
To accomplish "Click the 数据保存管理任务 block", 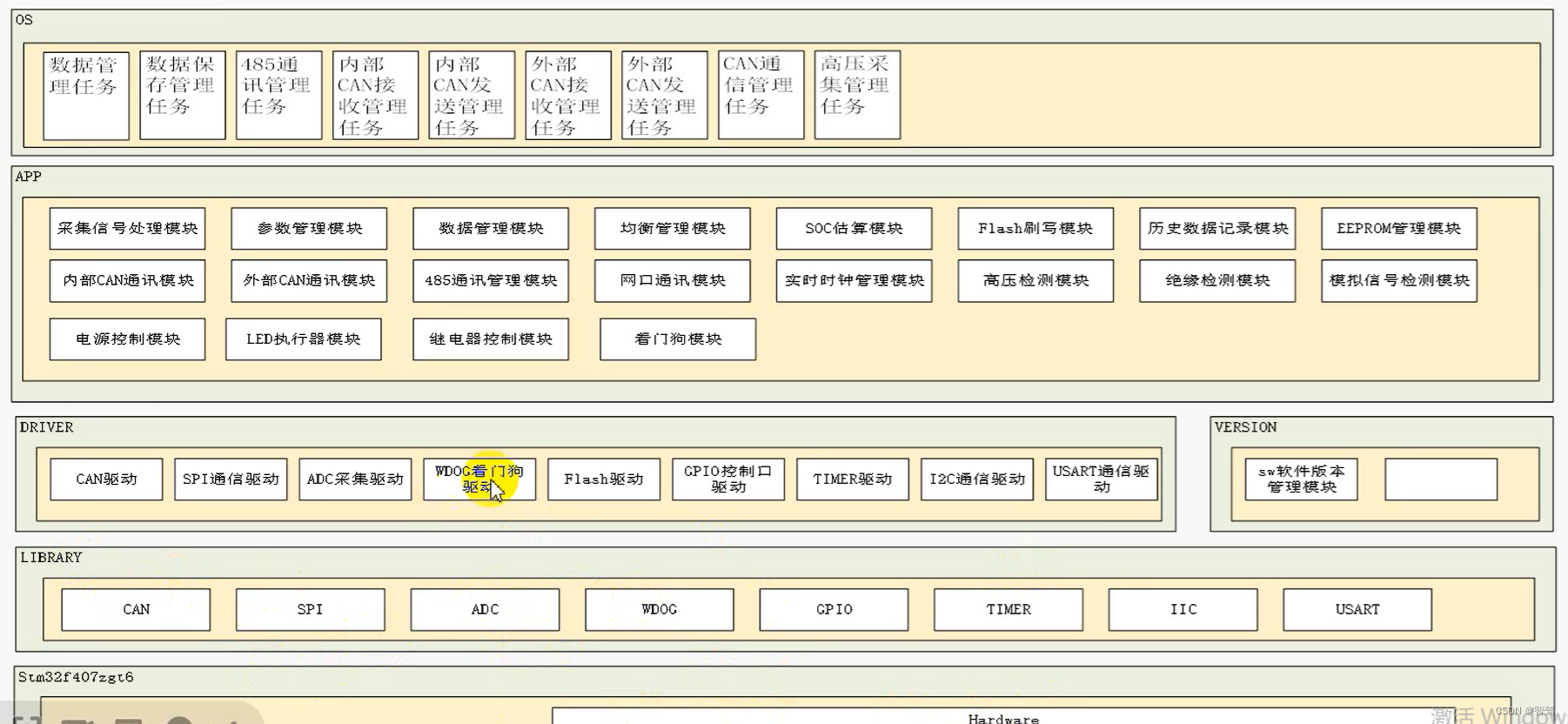I will [183, 96].
